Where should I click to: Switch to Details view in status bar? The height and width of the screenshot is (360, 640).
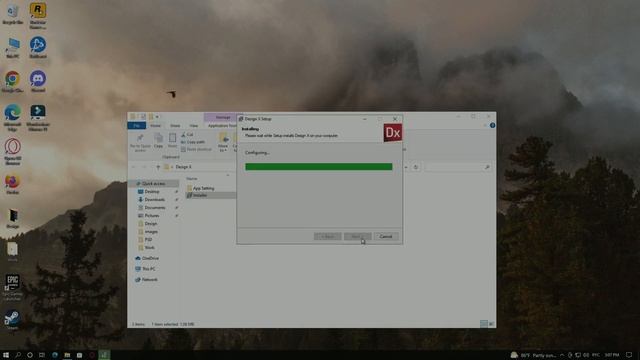pos(484,324)
